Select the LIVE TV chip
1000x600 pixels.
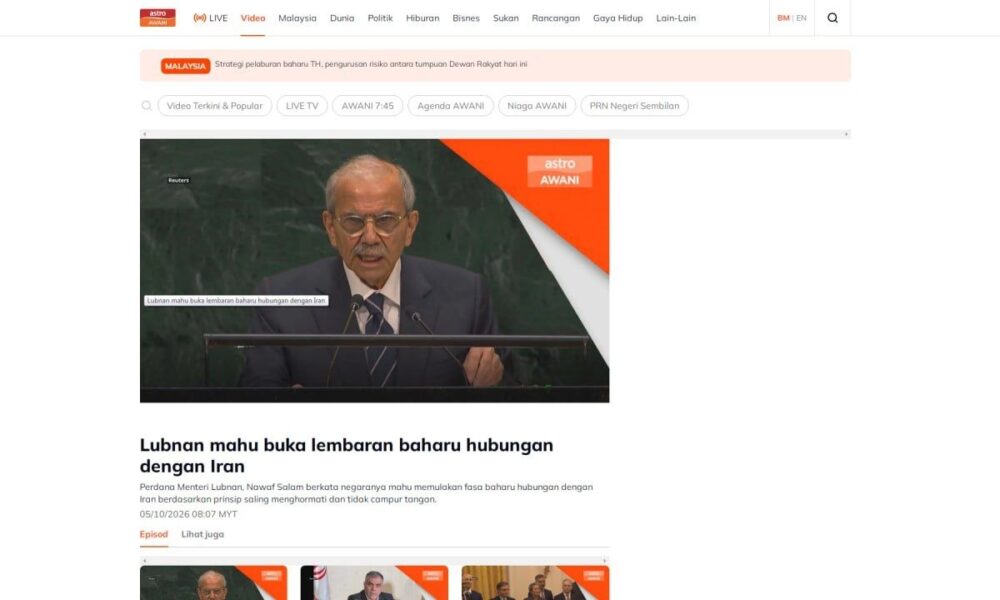tap(302, 106)
